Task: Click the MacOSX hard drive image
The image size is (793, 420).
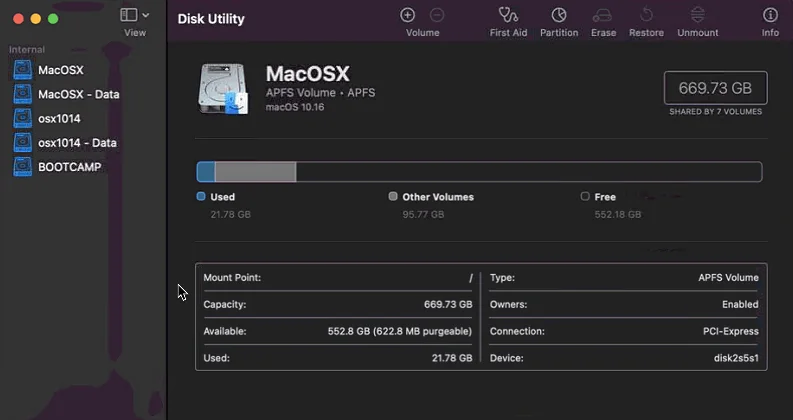Action: point(222,88)
